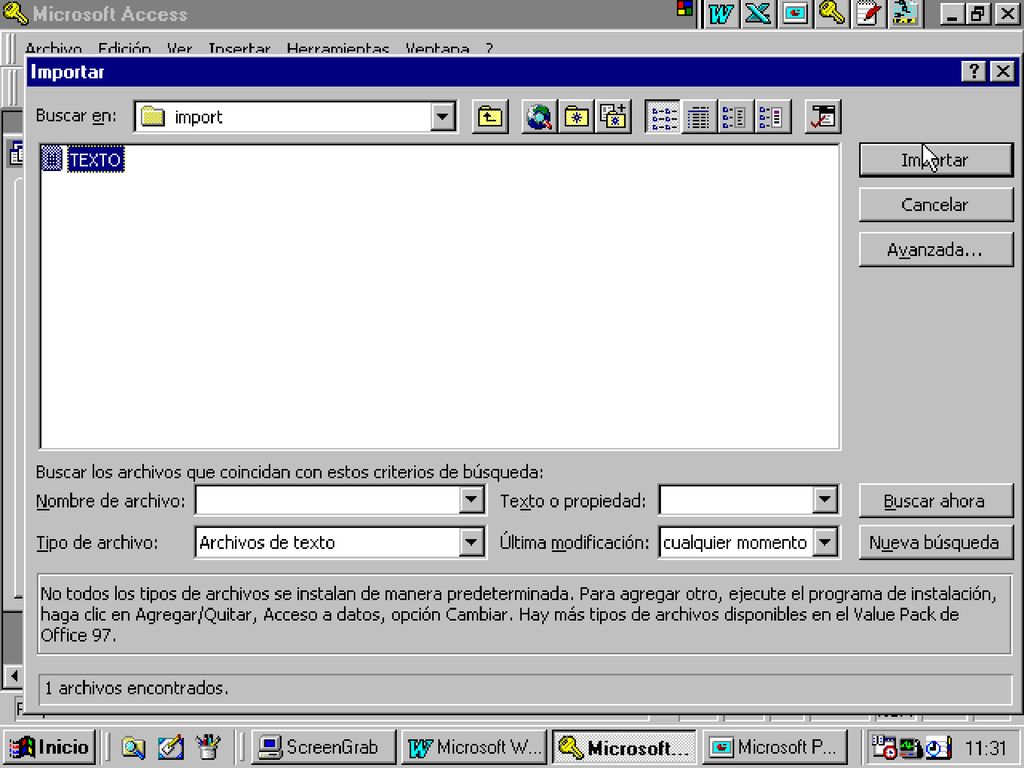
Task: Switch to List view
Action: [662, 117]
